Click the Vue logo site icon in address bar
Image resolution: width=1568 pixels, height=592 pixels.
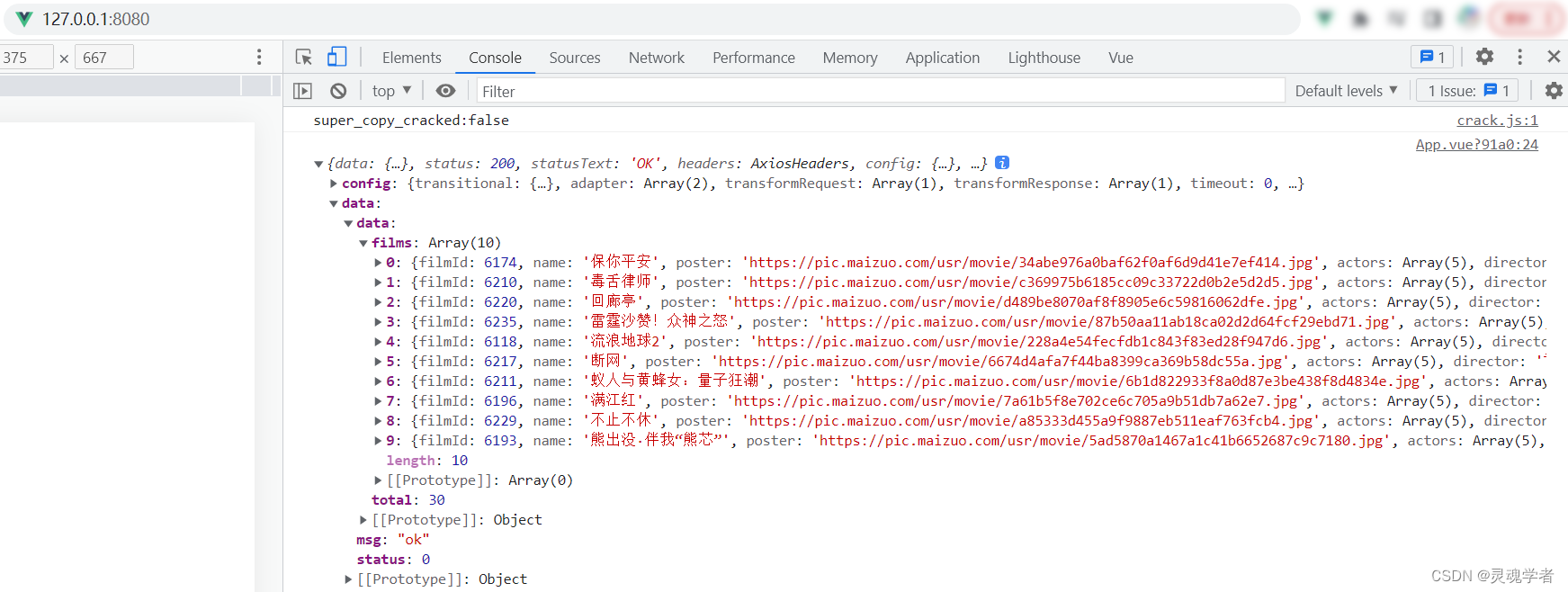tap(24, 19)
